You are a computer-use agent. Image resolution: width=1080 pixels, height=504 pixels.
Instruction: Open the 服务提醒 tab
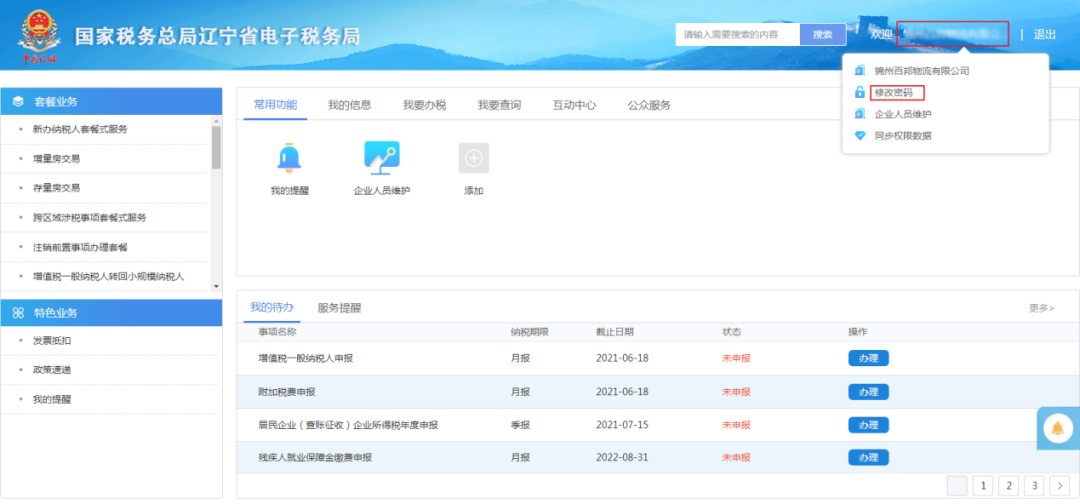339,308
